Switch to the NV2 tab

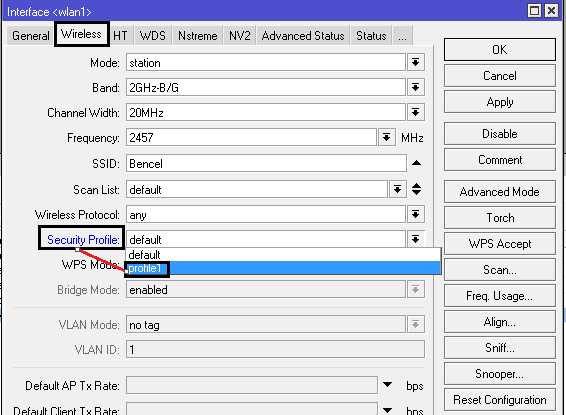click(239, 35)
